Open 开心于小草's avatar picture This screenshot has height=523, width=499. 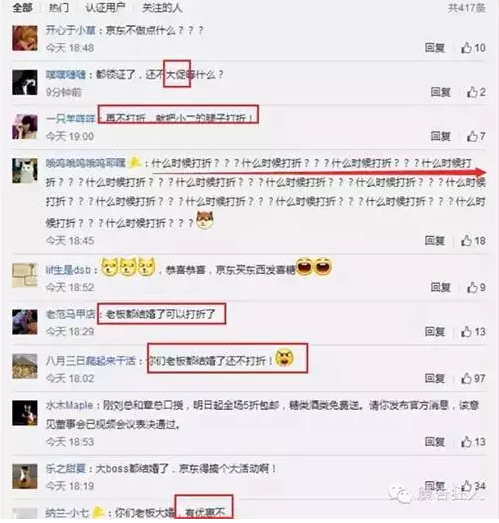25,38
